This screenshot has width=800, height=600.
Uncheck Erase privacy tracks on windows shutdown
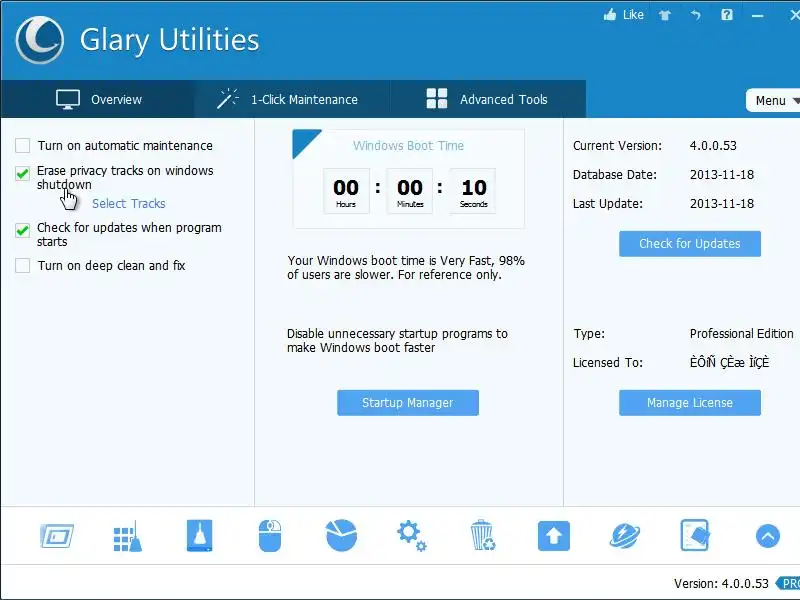[x=22, y=173]
